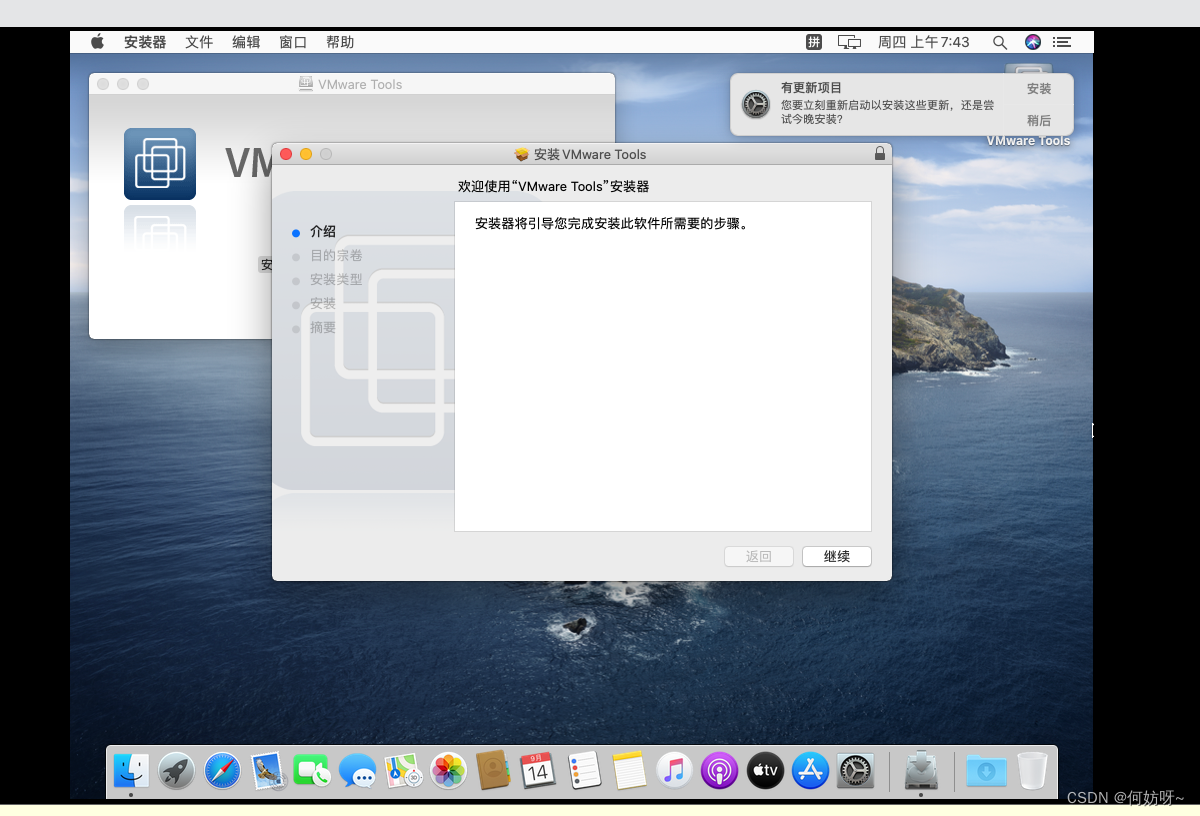Open Finder from the Dock
Viewport: 1200px width, 816px height.
(131, 770)
